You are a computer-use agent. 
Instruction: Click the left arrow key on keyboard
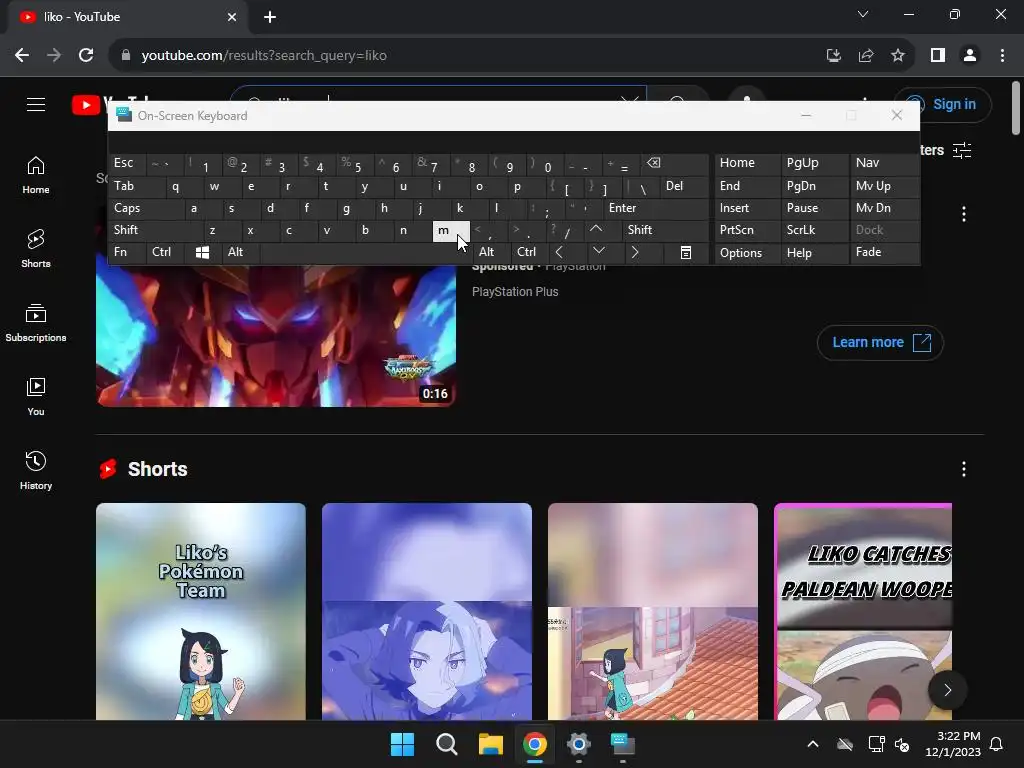[x=559, y=253]
